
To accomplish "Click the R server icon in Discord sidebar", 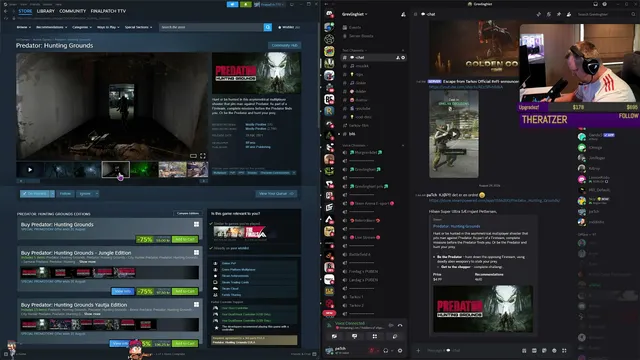I will 329,111.
